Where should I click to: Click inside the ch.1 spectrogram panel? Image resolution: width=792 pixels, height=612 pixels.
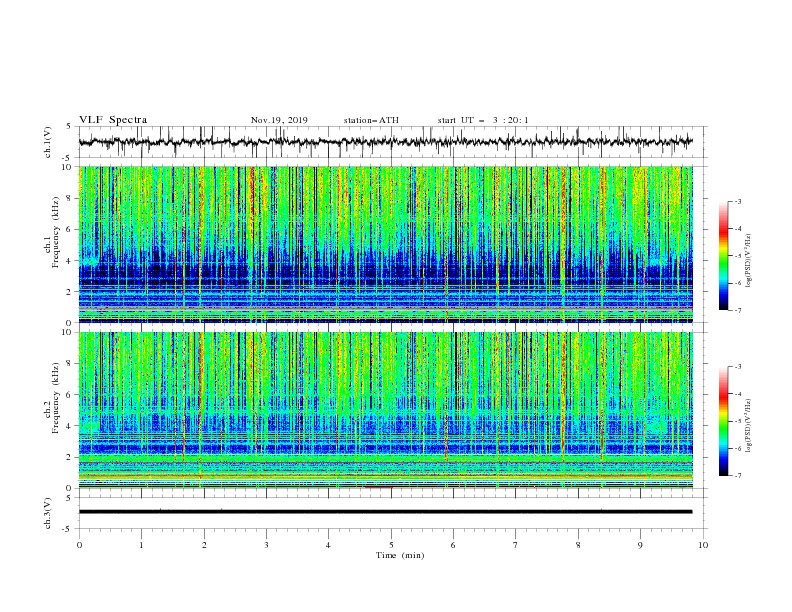[x=385, y=244]
